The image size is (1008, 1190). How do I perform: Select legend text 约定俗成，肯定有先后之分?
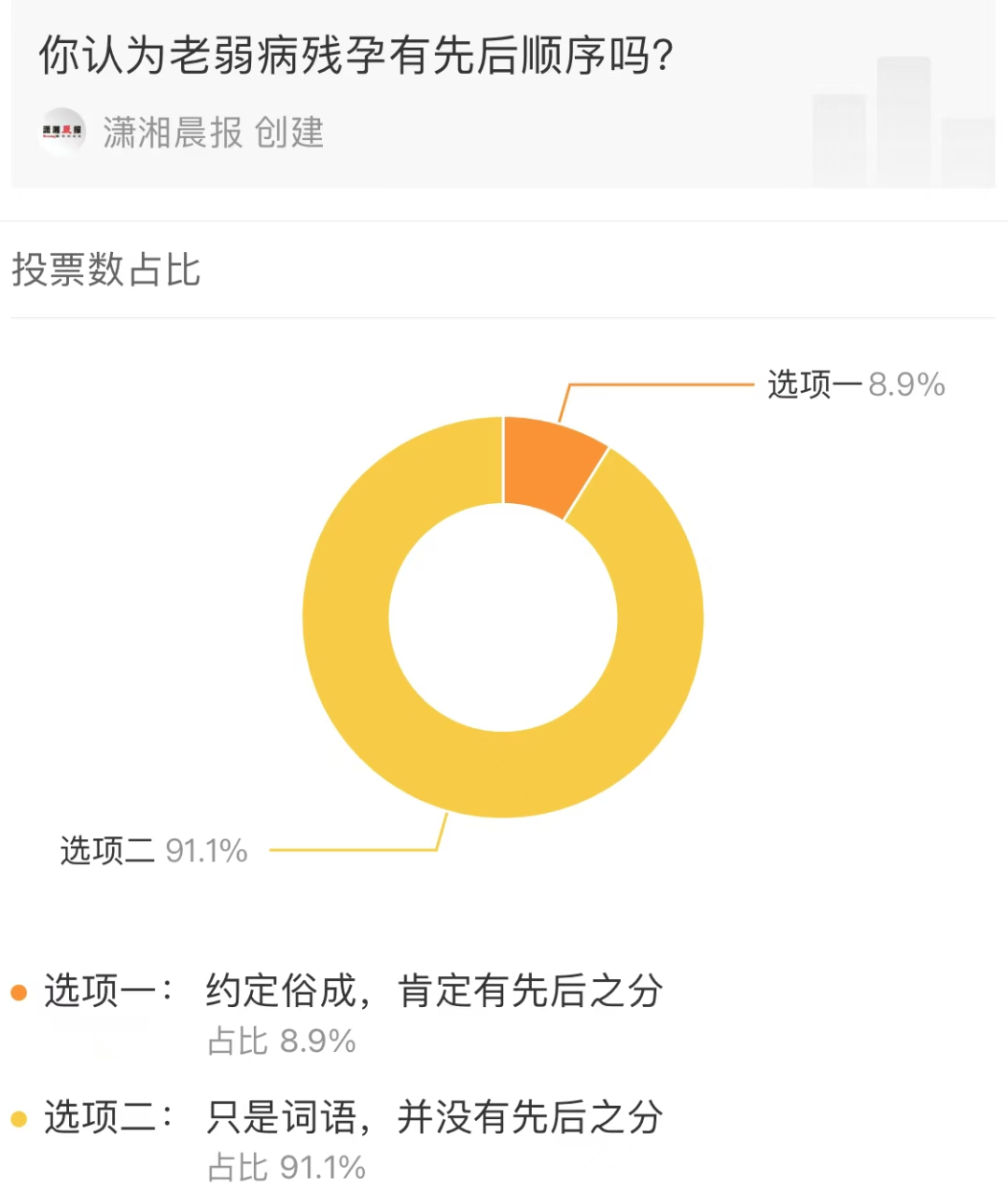click(435, 991)
